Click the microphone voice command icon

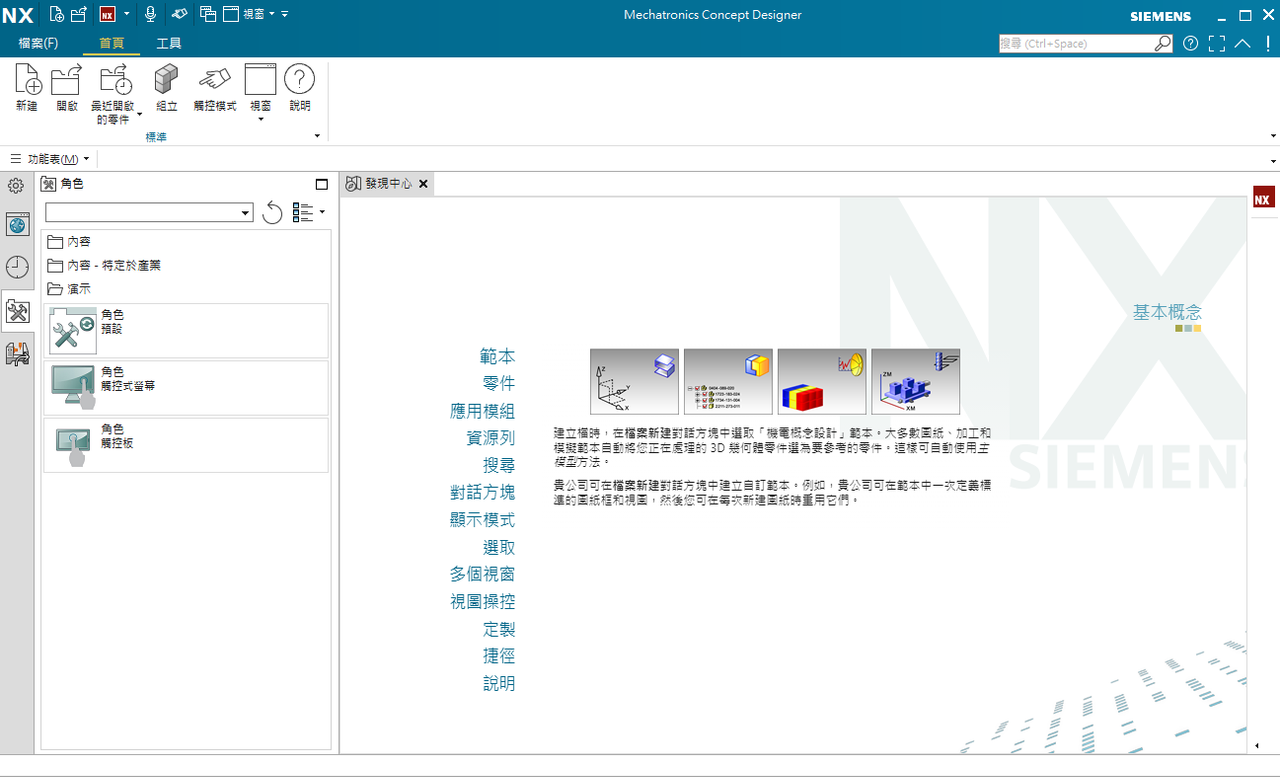tap(151, 14)
